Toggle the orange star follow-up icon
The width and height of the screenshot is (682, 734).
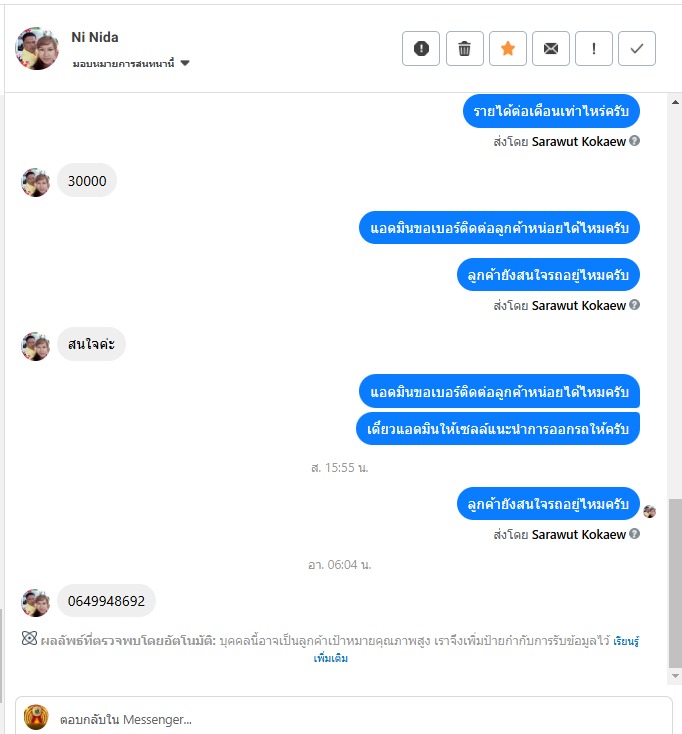(508, 49)
